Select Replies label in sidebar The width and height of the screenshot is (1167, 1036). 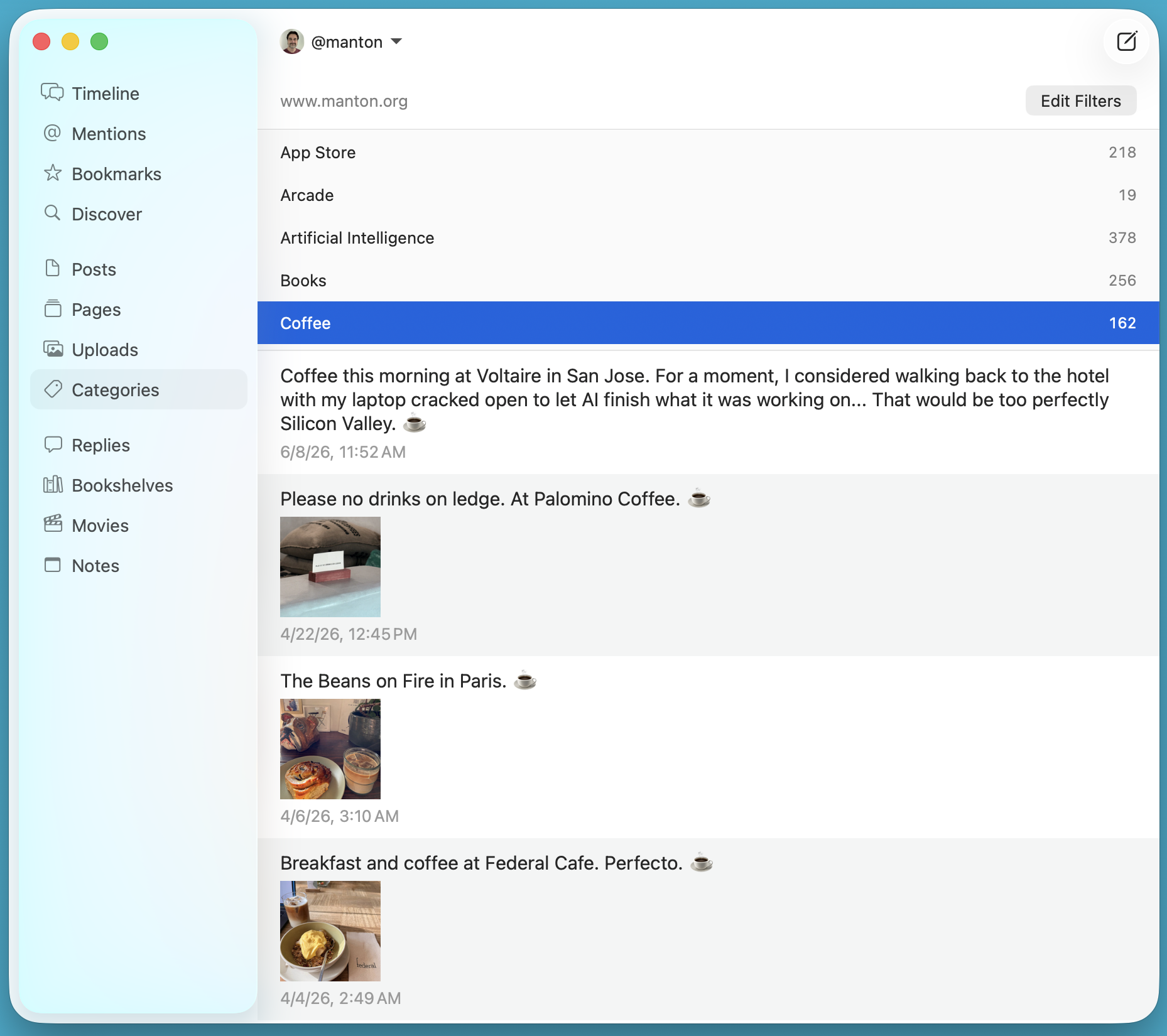100,445
